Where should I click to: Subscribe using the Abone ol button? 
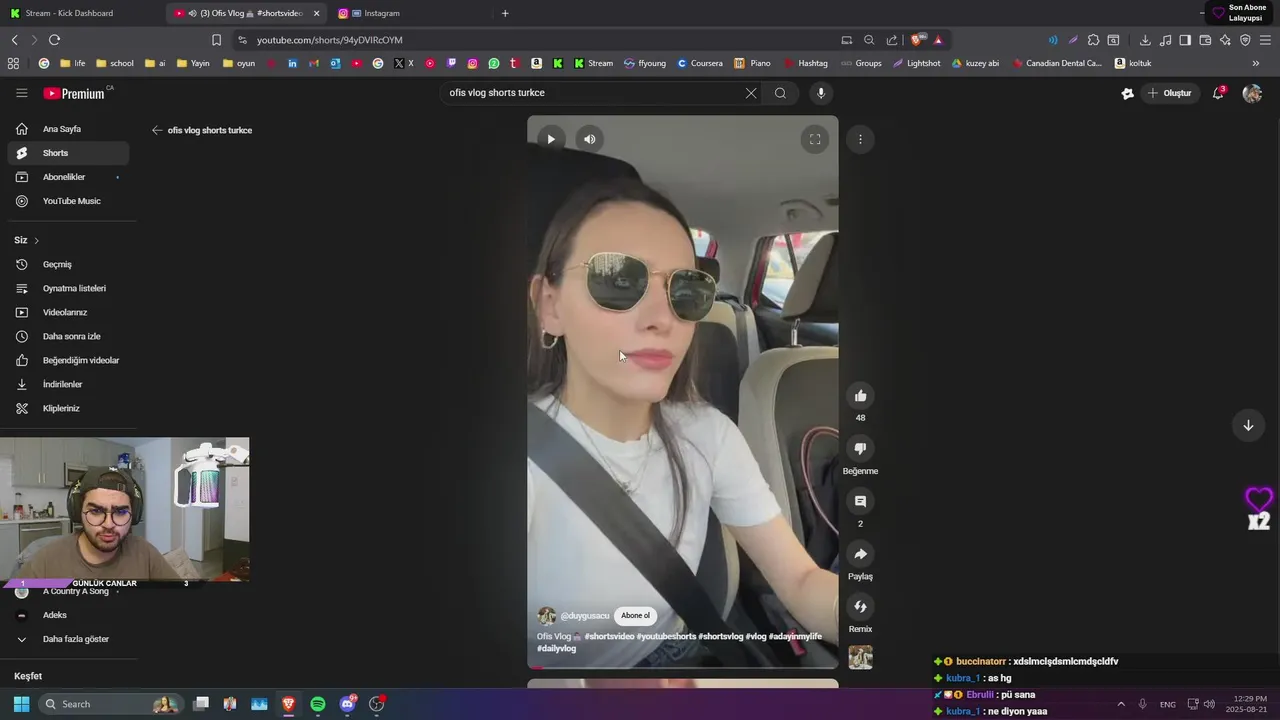(635, 616)
